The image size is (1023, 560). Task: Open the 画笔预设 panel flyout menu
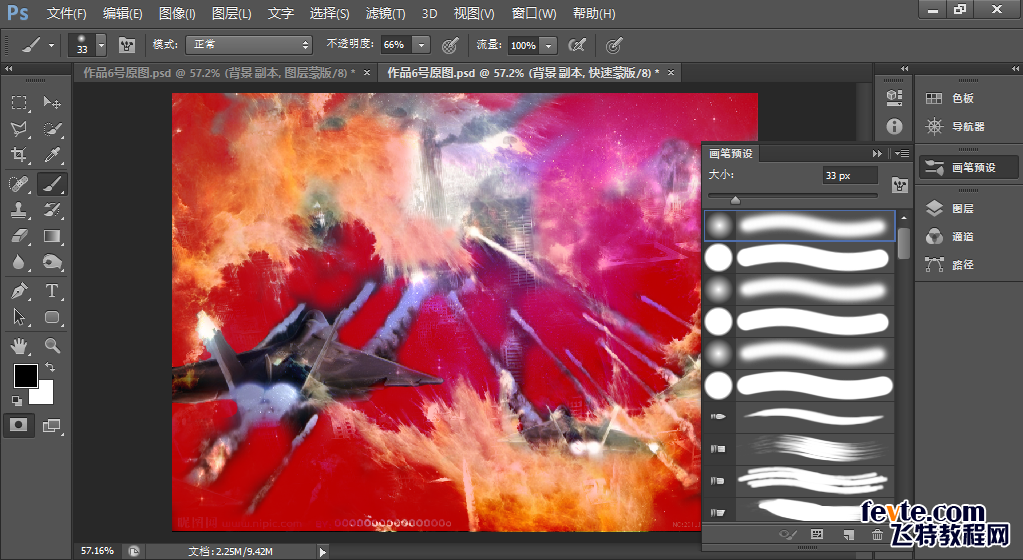pyautogui.click(x=902, y=153)
